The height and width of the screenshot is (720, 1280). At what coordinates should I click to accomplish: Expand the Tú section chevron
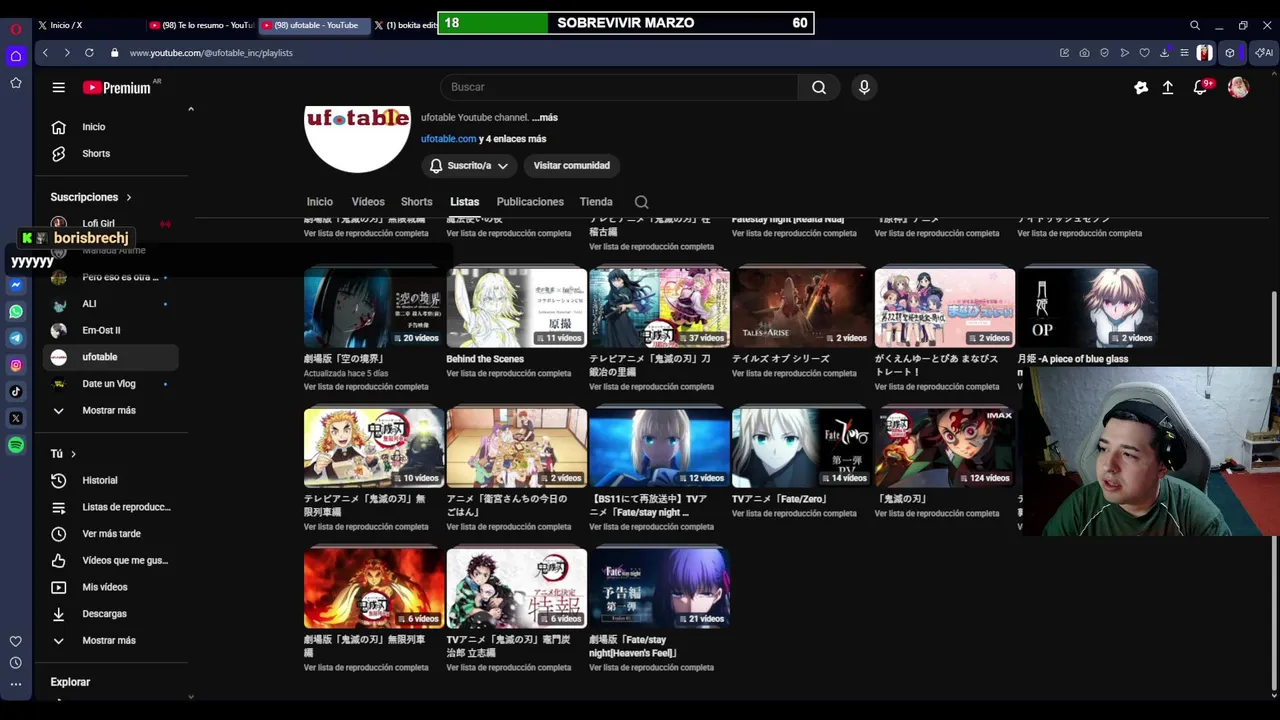tap(73, 454)
